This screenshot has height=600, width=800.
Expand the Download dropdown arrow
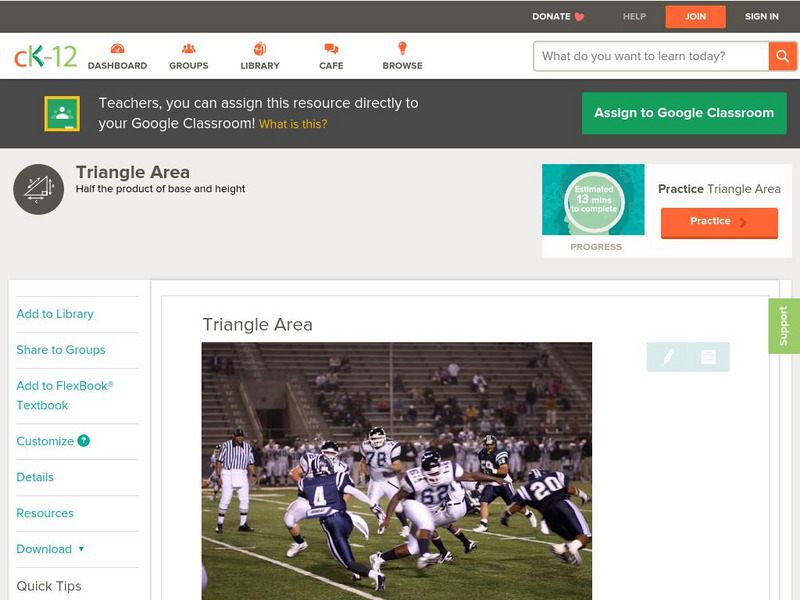click(x=81, y=549)
